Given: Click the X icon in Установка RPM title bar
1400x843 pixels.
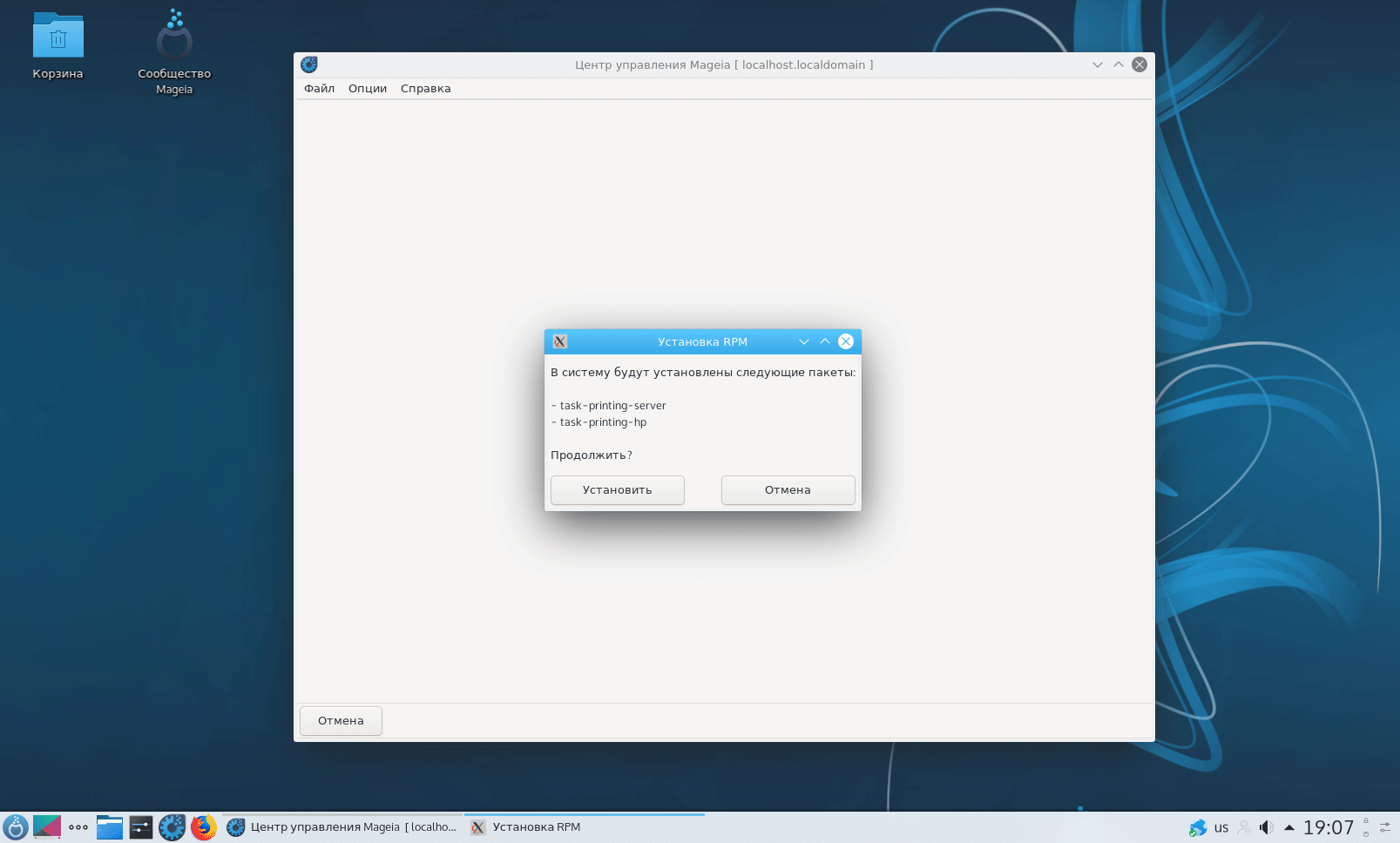Looking at the screenshot, I should point(560,341).
